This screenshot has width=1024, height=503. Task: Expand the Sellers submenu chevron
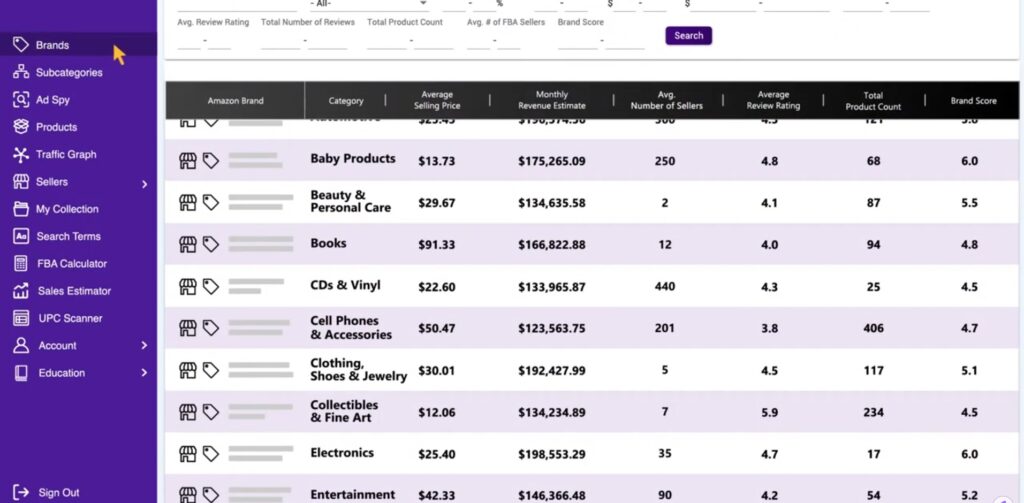(144, 184)
